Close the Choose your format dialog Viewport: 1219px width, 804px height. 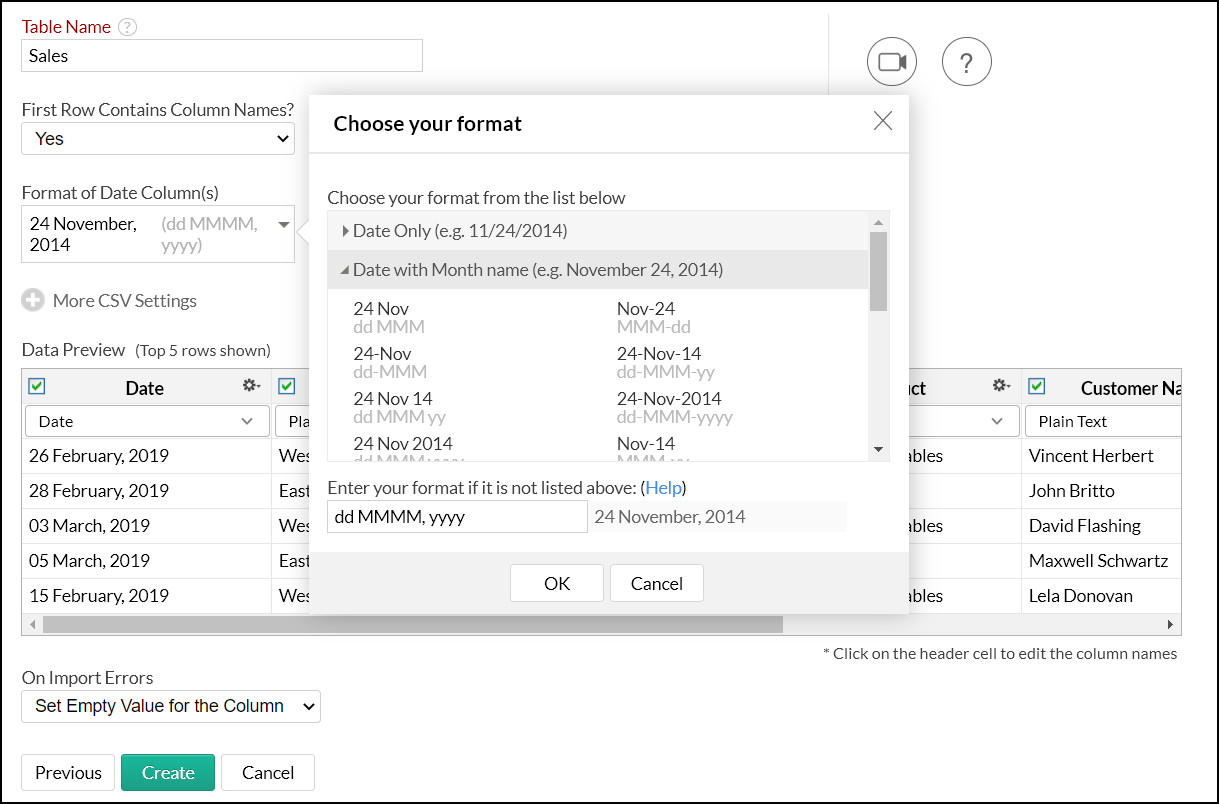tap(882, 121)
